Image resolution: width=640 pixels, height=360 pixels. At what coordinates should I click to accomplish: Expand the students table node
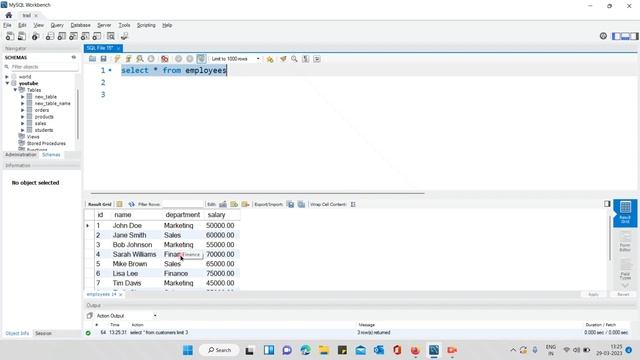[x=22, y=130]
